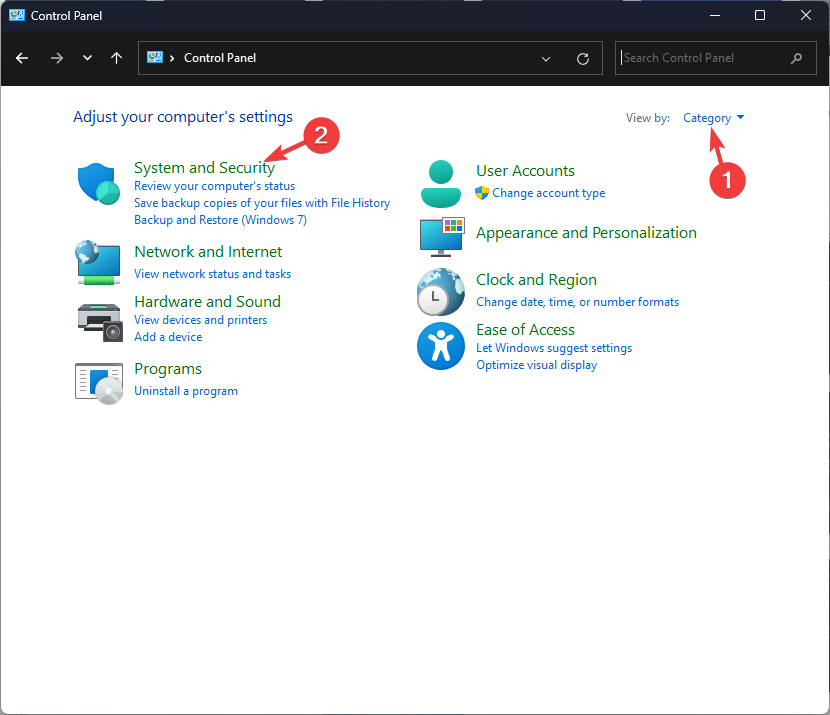Open Appearance and Personalization category
This screenshot has height=715, width=830.
coord(586,233)
